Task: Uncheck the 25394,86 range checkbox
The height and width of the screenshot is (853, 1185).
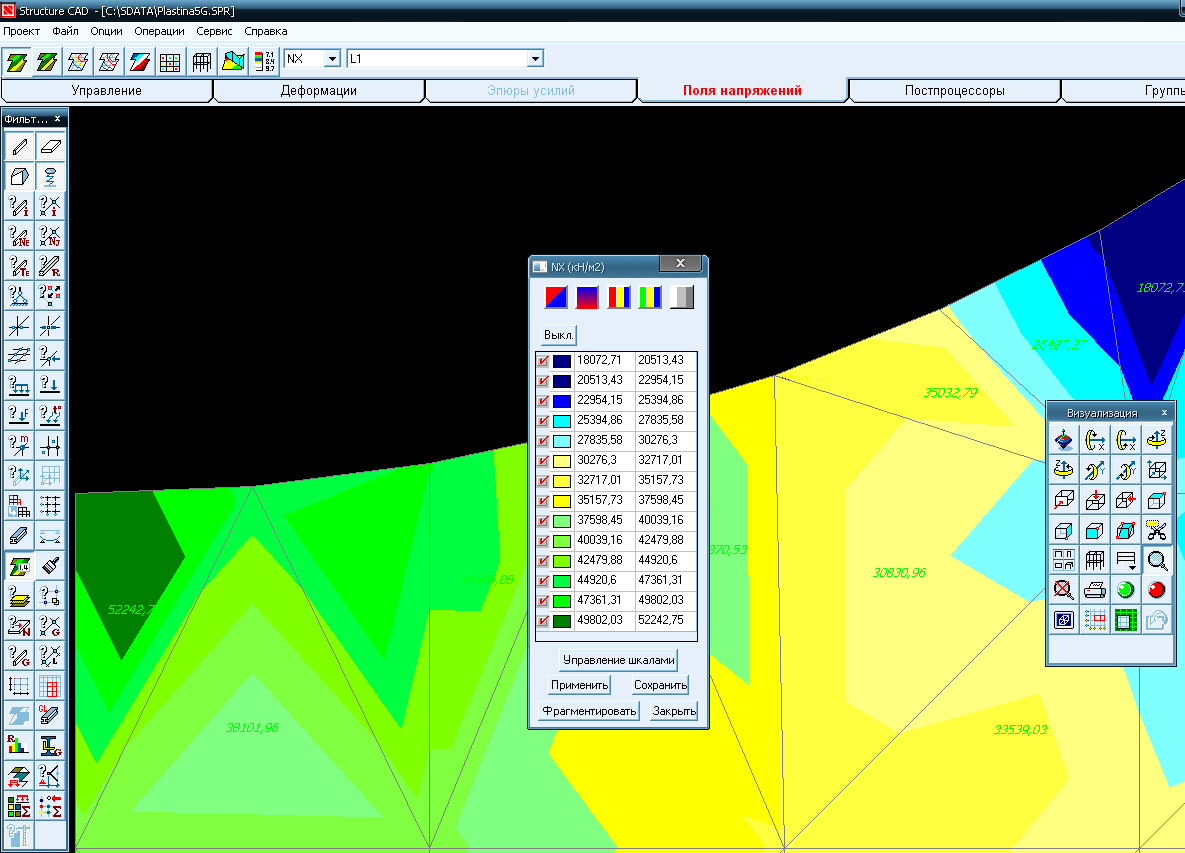Action: pyautogui.click(x=543, y=421)
